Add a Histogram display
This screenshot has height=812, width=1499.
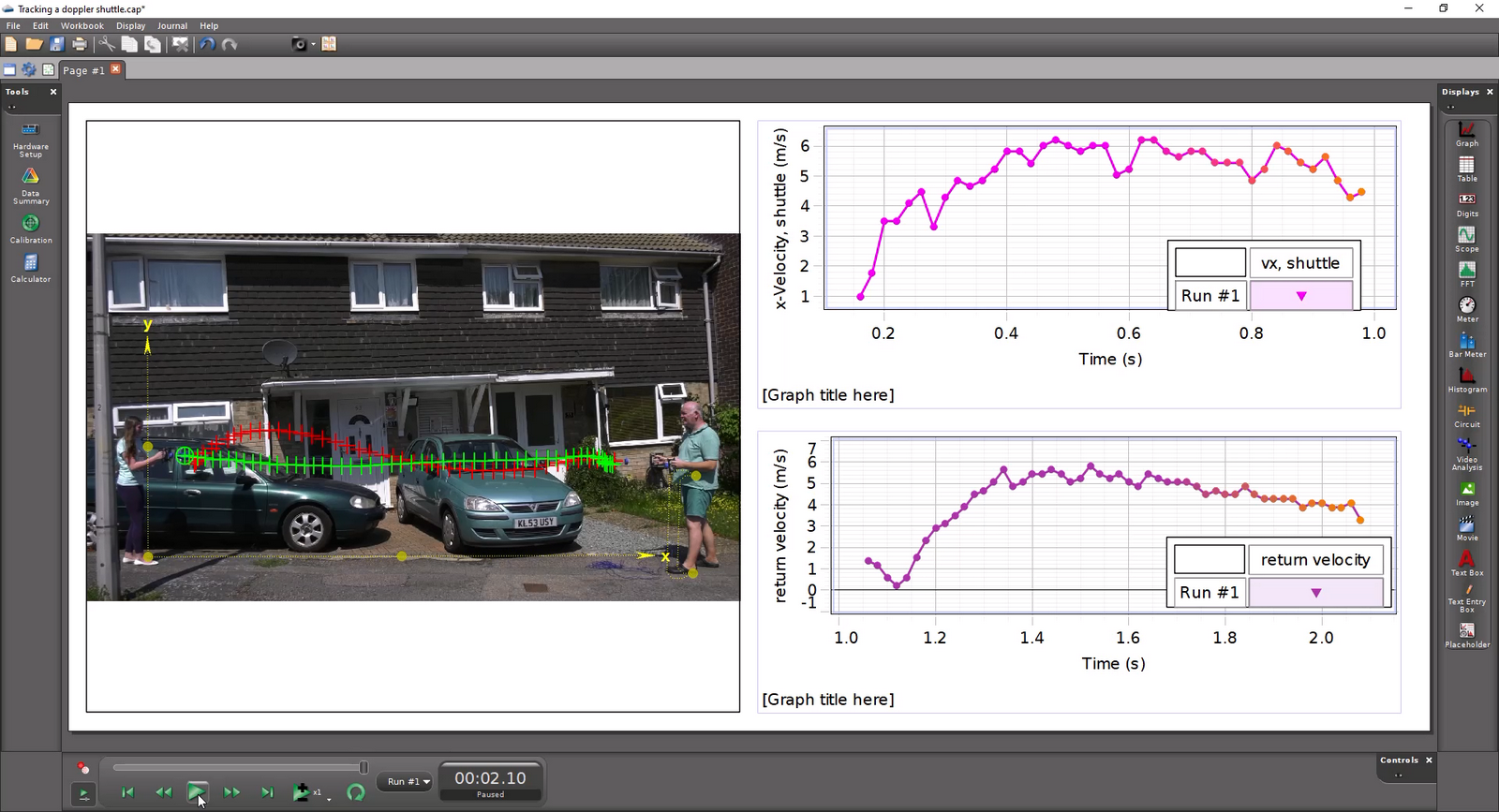[x=1466, y=379]
